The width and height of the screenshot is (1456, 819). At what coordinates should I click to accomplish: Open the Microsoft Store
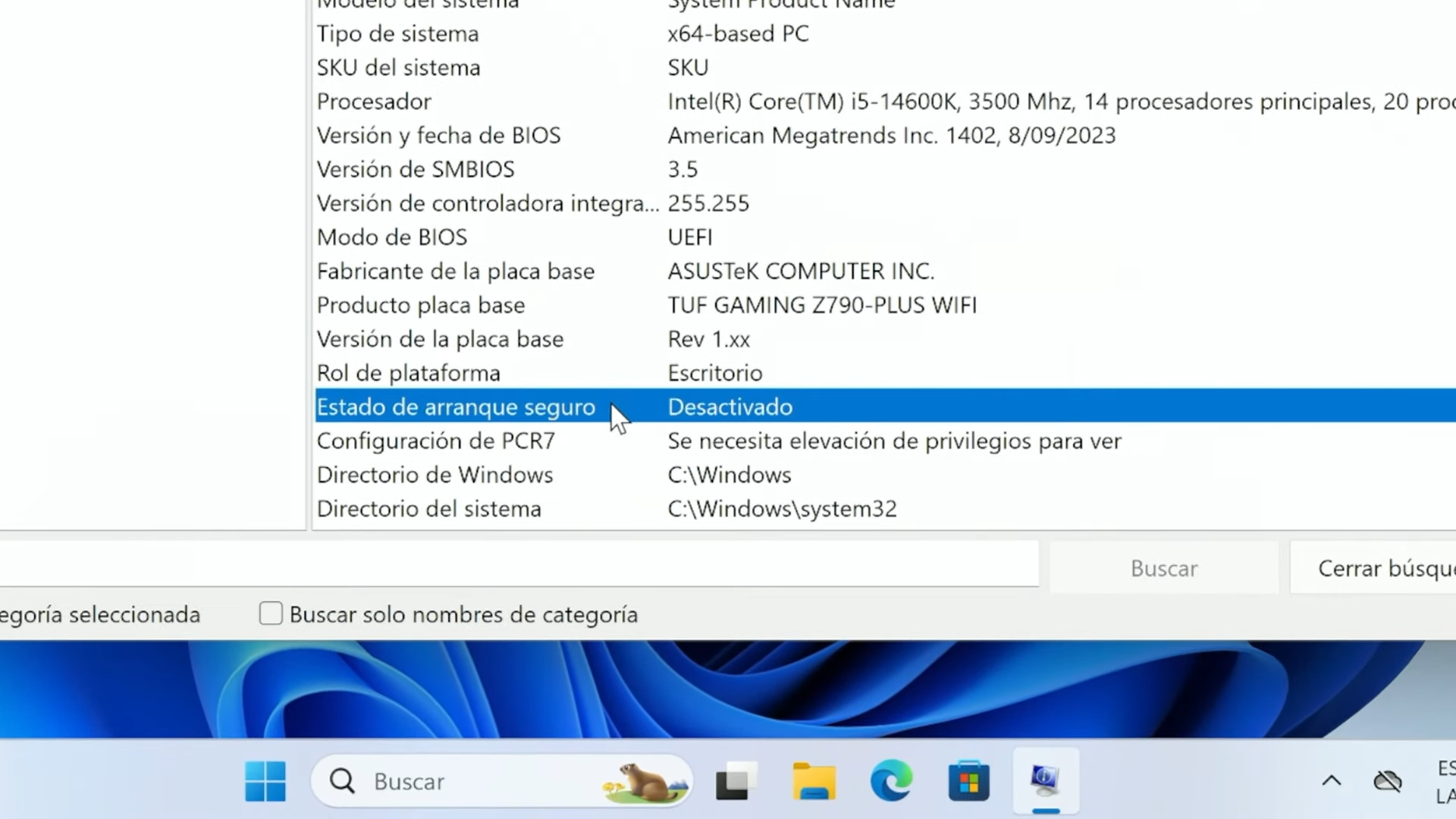pos(968,781)
